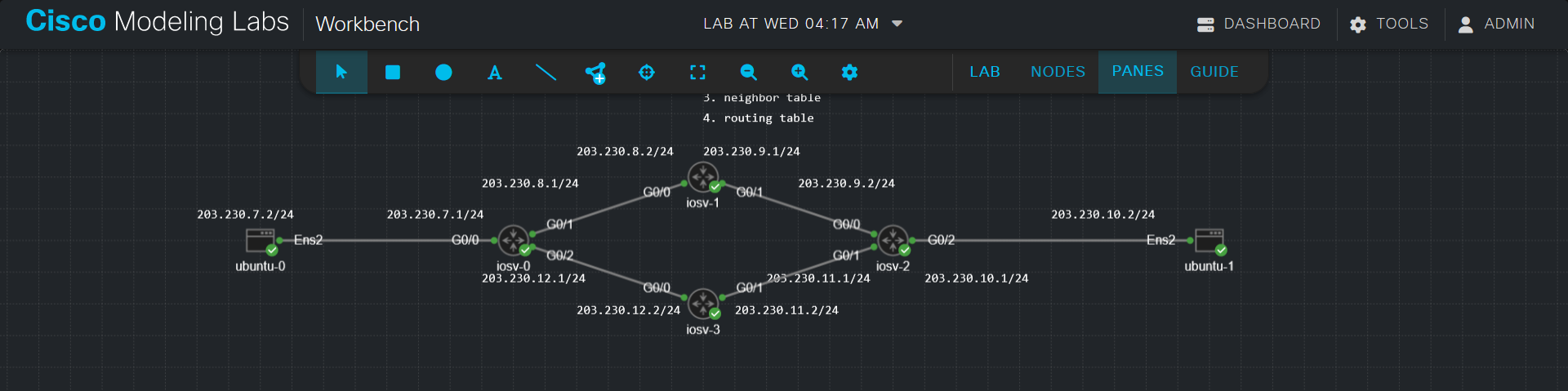Select the iosv-1 router node
1568x391 pixels.
point(703,176)
